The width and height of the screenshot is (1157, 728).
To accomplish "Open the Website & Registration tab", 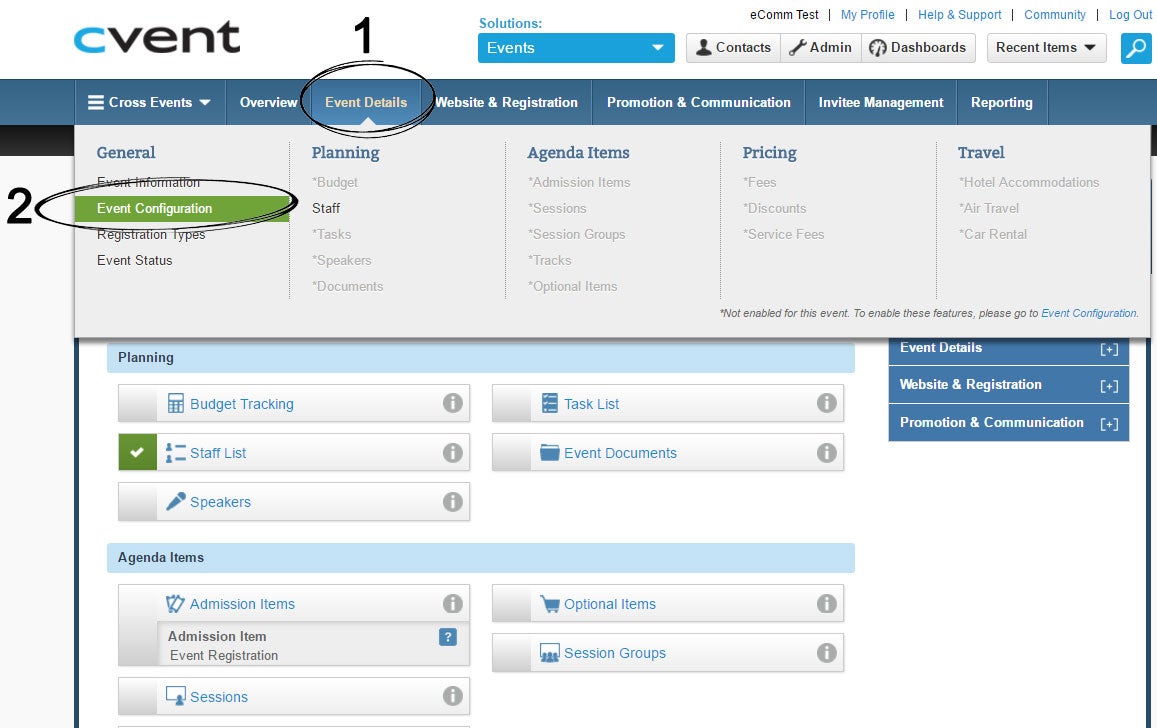I will coord(506,103).
